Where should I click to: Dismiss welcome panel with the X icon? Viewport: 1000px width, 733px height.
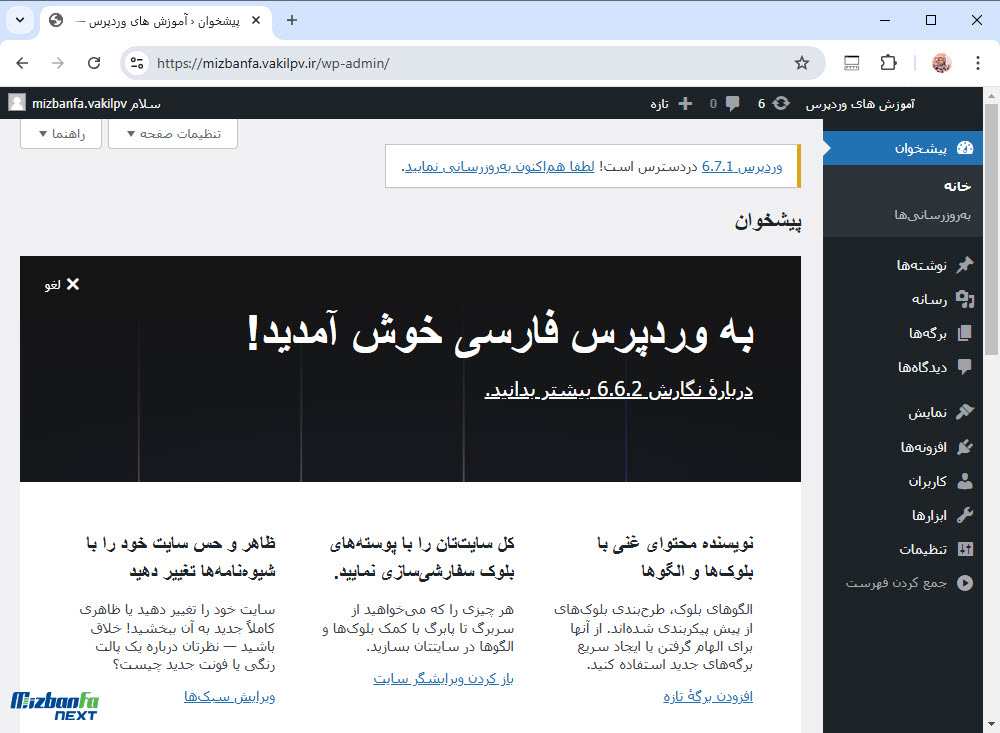(x=73, y=284)
